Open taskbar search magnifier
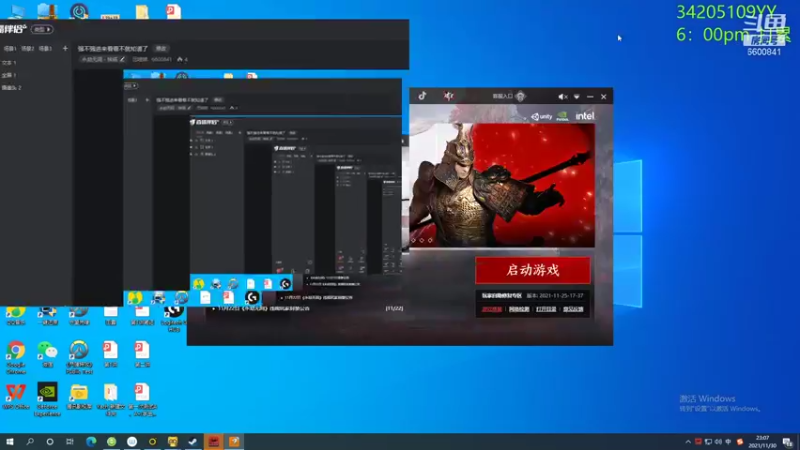This screenshot has width=800, height=450. (30, 441)
